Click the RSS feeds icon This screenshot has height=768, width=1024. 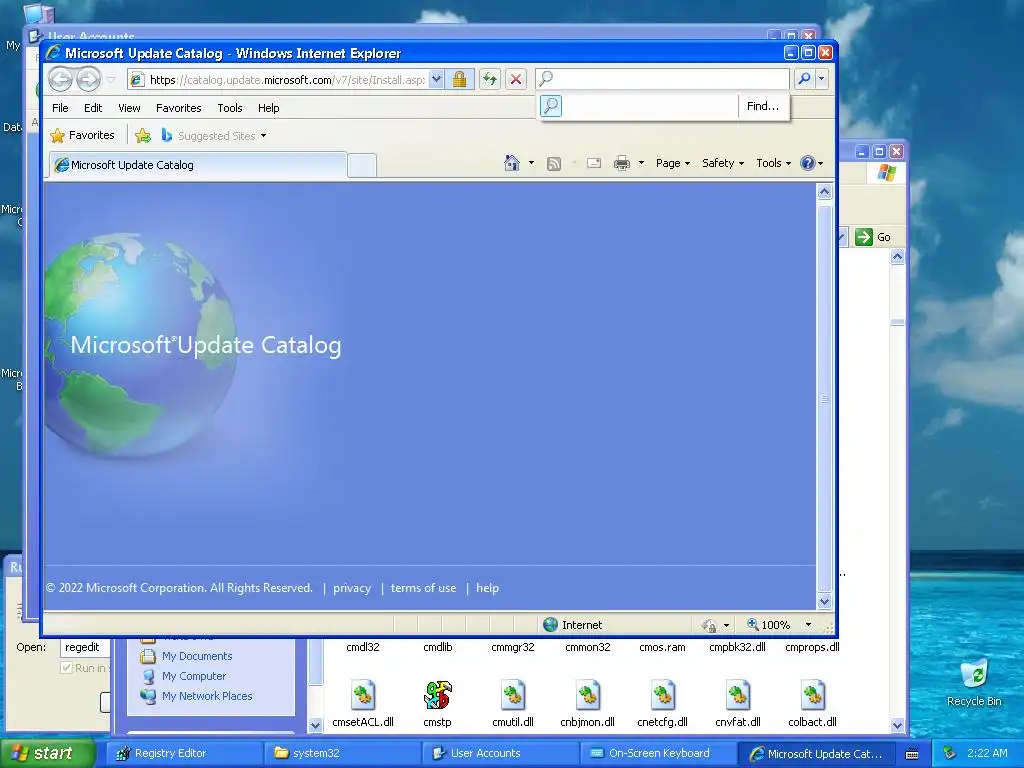554,164
